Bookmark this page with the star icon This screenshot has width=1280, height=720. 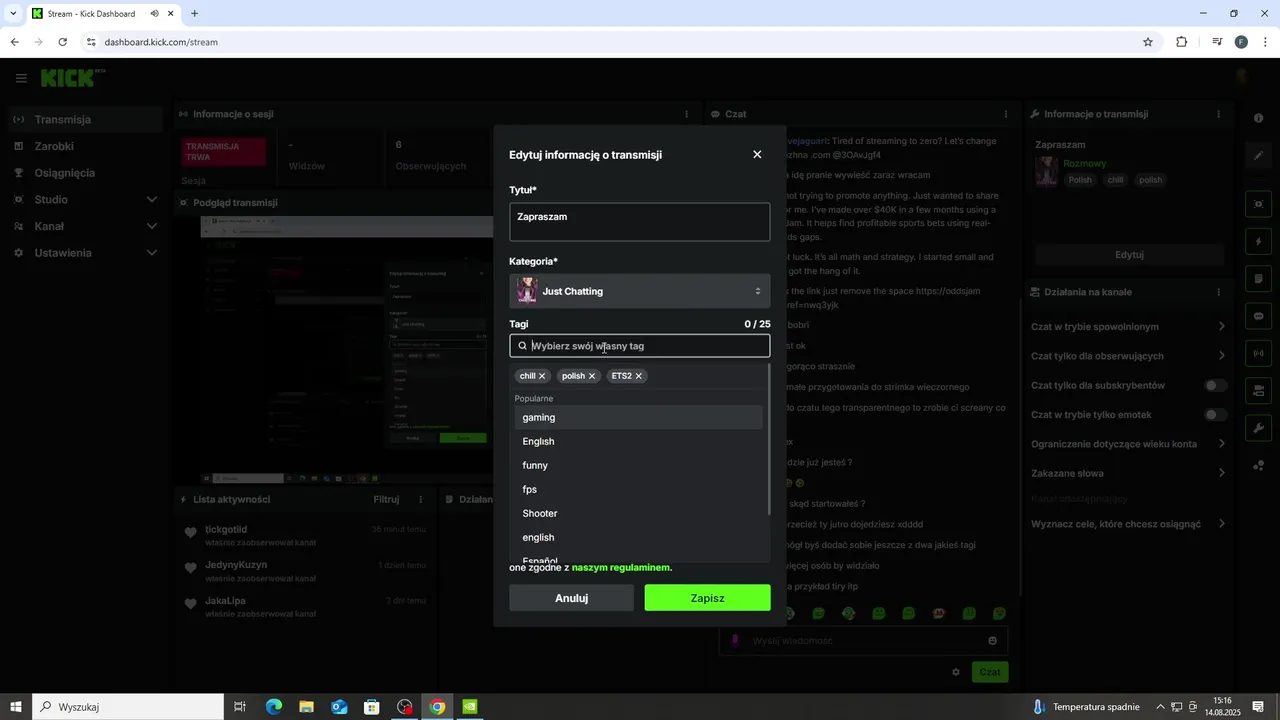pos(1148,42)
